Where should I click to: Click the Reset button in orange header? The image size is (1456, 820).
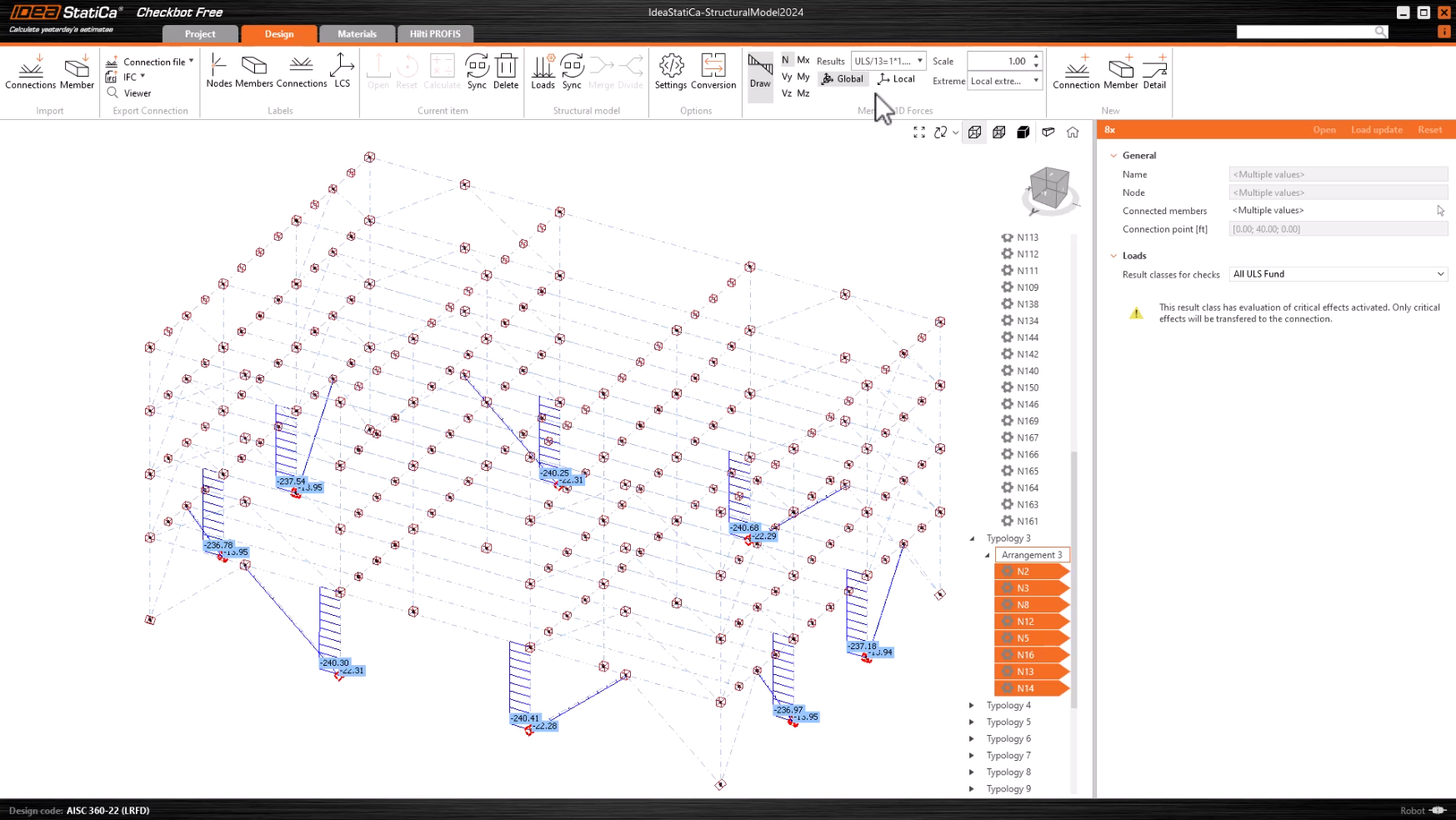[1429, 130]
